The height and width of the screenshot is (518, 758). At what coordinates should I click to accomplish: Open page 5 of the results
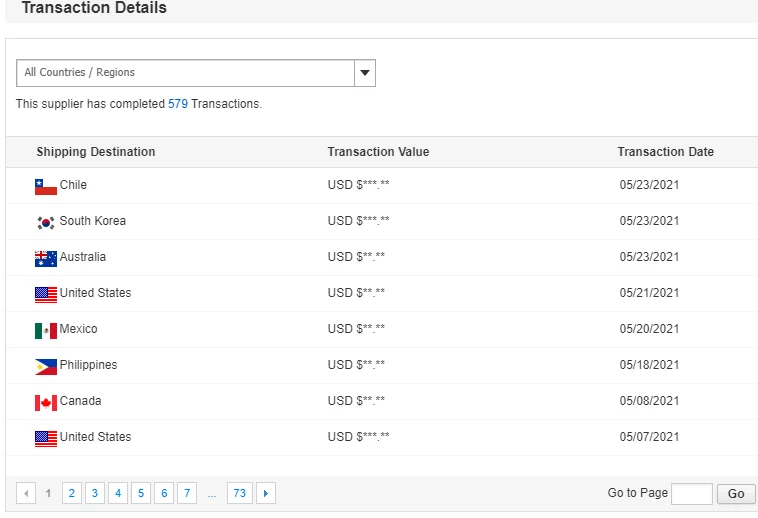(x=140, y=493)
